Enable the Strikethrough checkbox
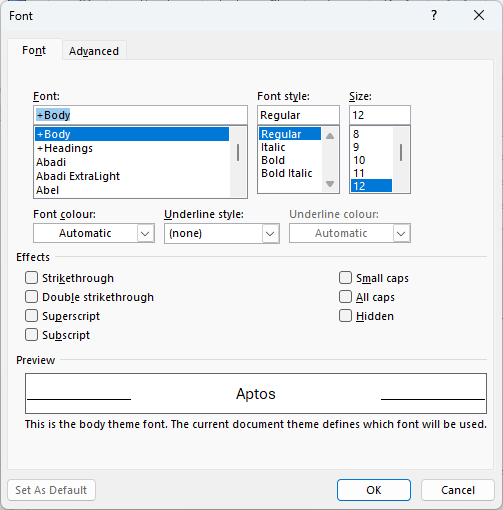503x510 pixels. pos(31,278)
